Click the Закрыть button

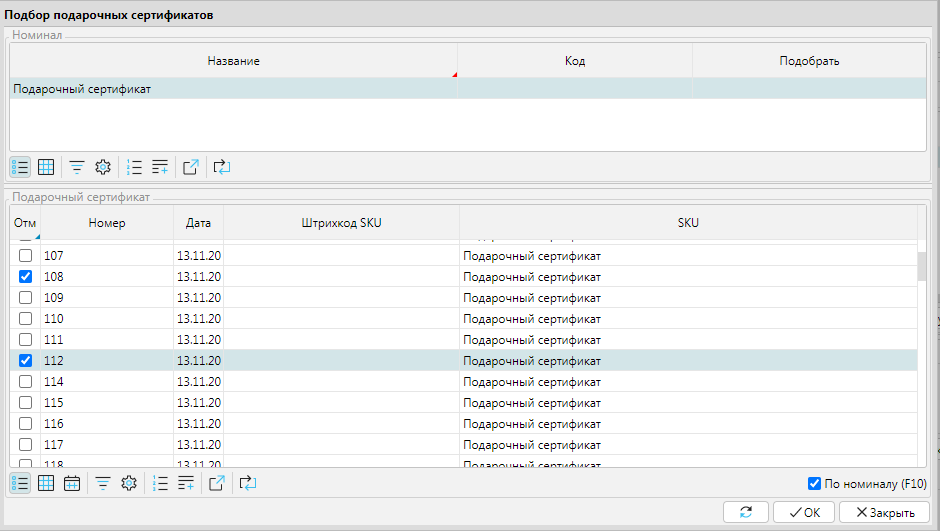pyautogui.click(x=878, y=512)
